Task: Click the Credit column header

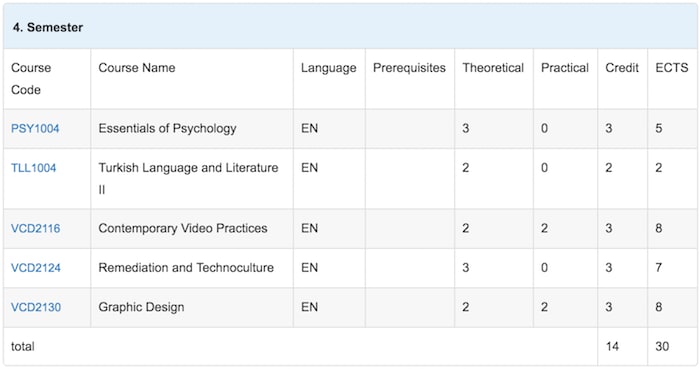Action: [622, 68]
